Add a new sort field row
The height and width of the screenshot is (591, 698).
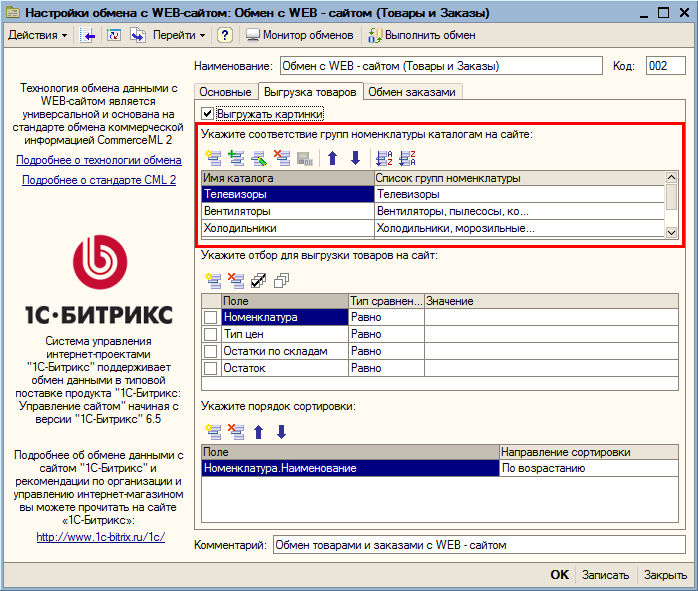point(213,432)
